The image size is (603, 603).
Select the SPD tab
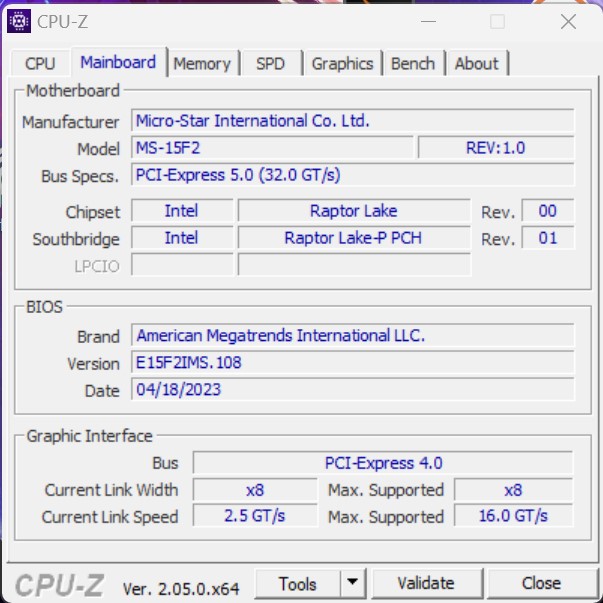coord(270,64)
